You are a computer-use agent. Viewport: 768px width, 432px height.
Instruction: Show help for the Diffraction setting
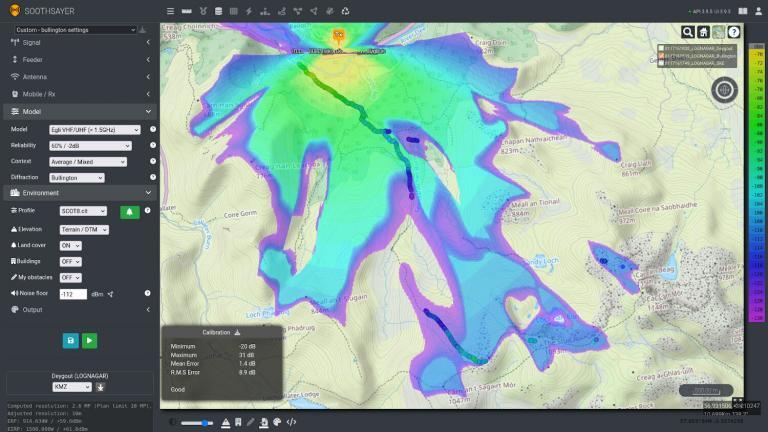pyautogui.click(x=153, y=177)
